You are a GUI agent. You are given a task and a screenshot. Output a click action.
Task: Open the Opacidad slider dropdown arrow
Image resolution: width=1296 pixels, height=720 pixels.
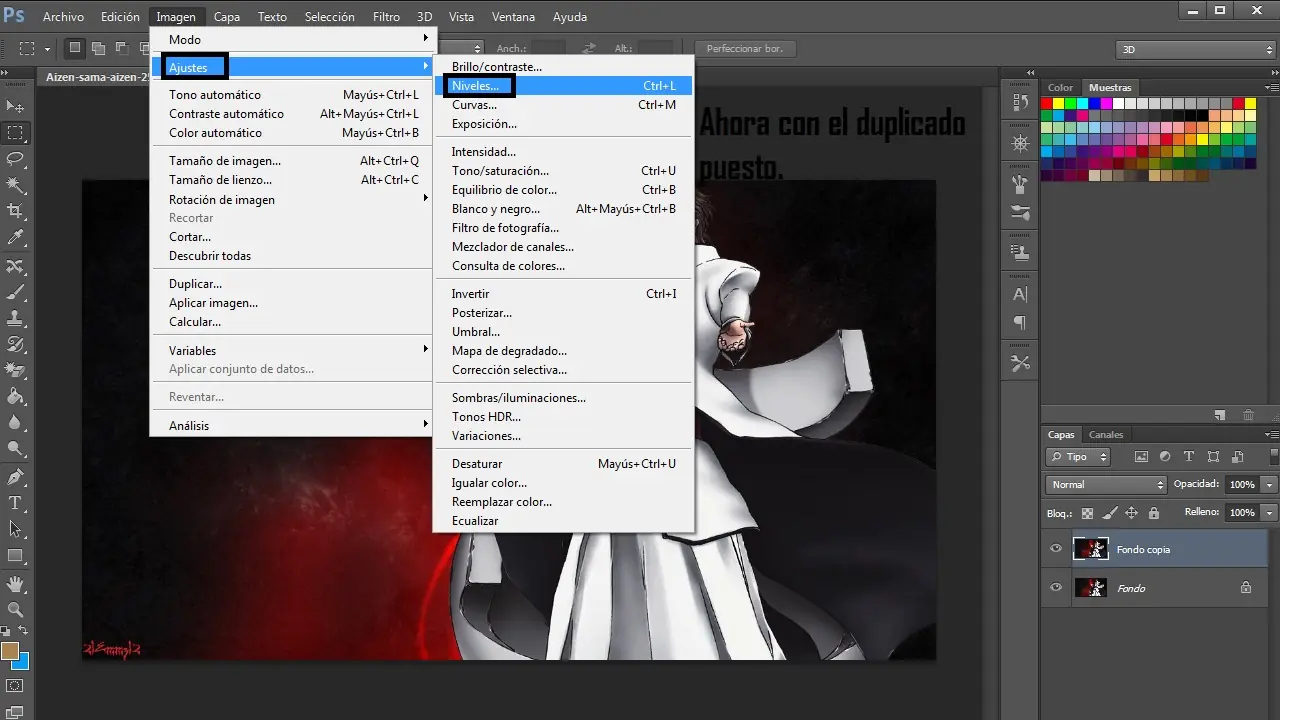(x=1269, y=484)
